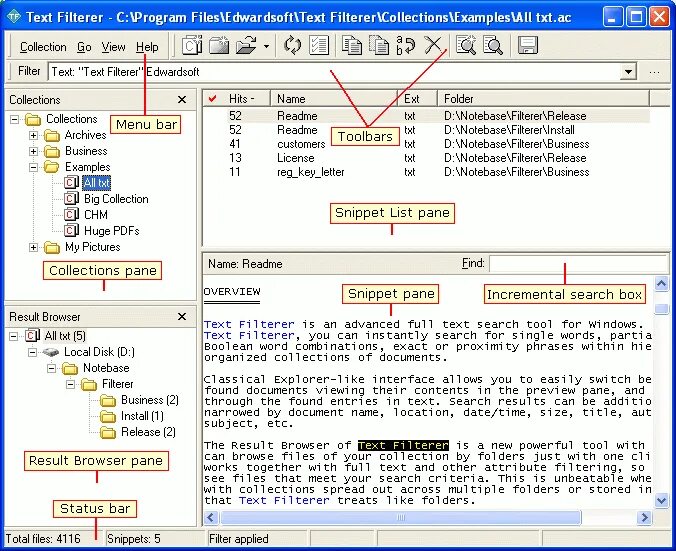Open the Help menu
Screen dimensions: 676x551
(147, 47)
